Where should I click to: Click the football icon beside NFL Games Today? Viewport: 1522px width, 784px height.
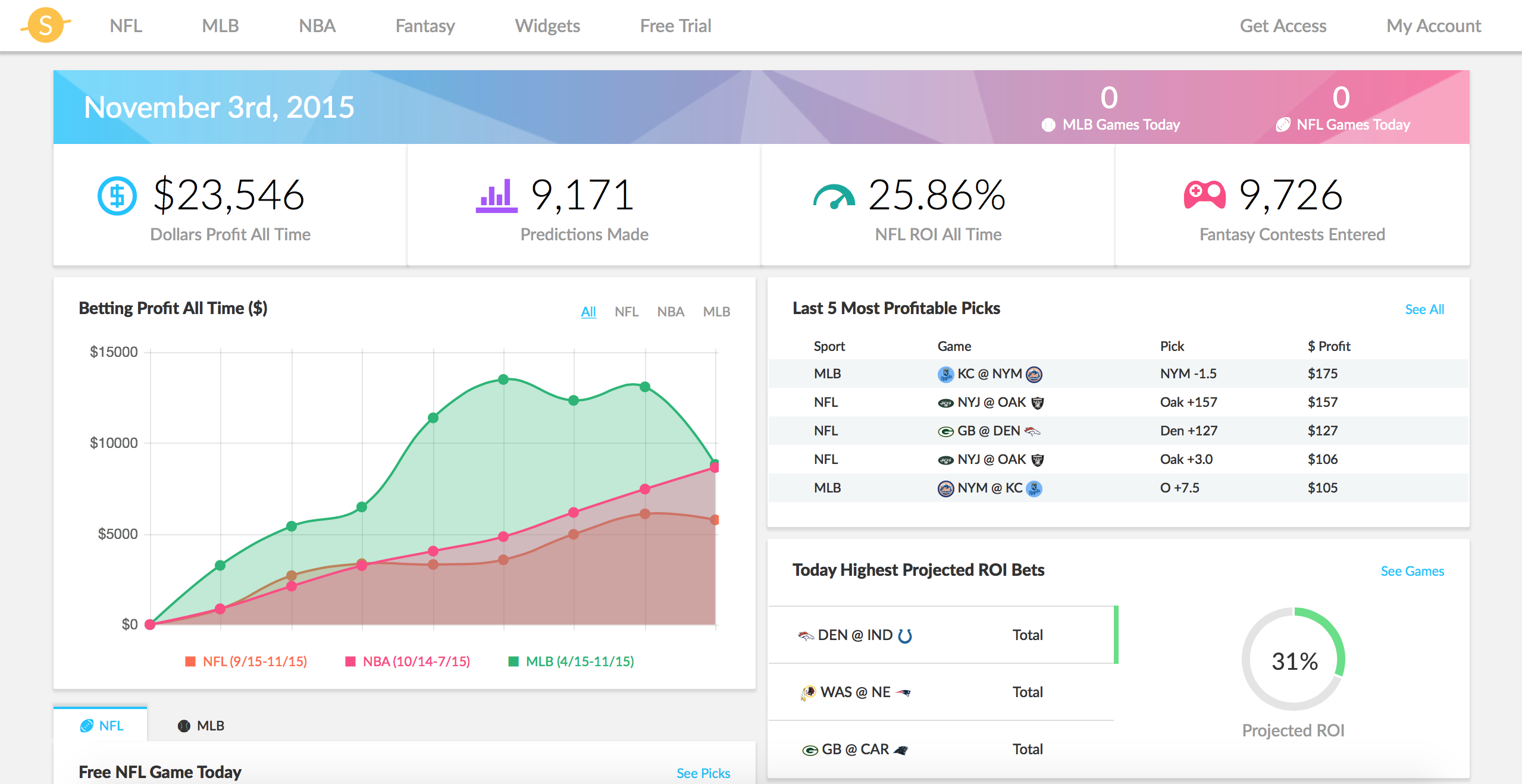pos(1283,125)
